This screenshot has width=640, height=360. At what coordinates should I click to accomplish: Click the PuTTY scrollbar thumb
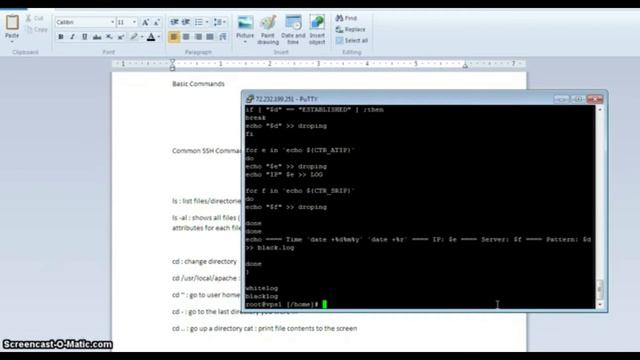600,289
